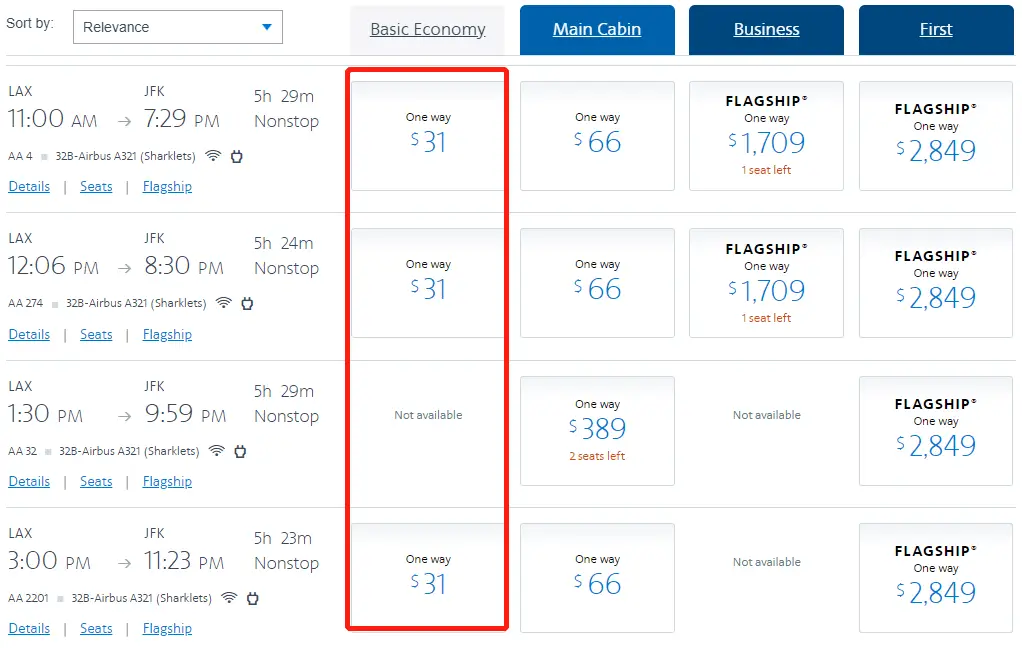
Task: Click Wi-Fi icon on flight AA 4
Action: (x=213, y=156)
